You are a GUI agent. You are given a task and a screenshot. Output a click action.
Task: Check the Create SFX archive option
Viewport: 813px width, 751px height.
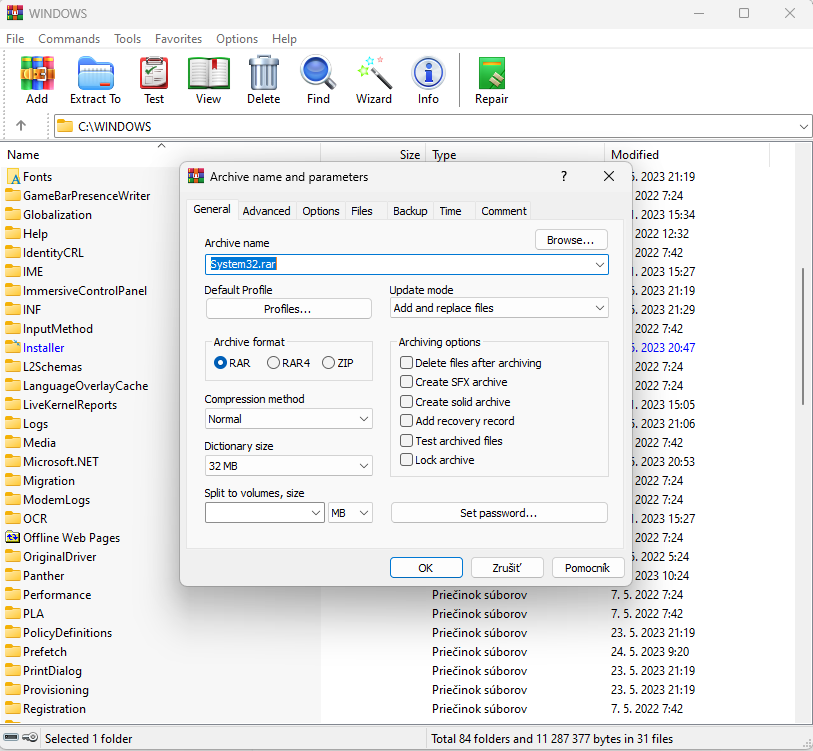(x=407, y=382)
